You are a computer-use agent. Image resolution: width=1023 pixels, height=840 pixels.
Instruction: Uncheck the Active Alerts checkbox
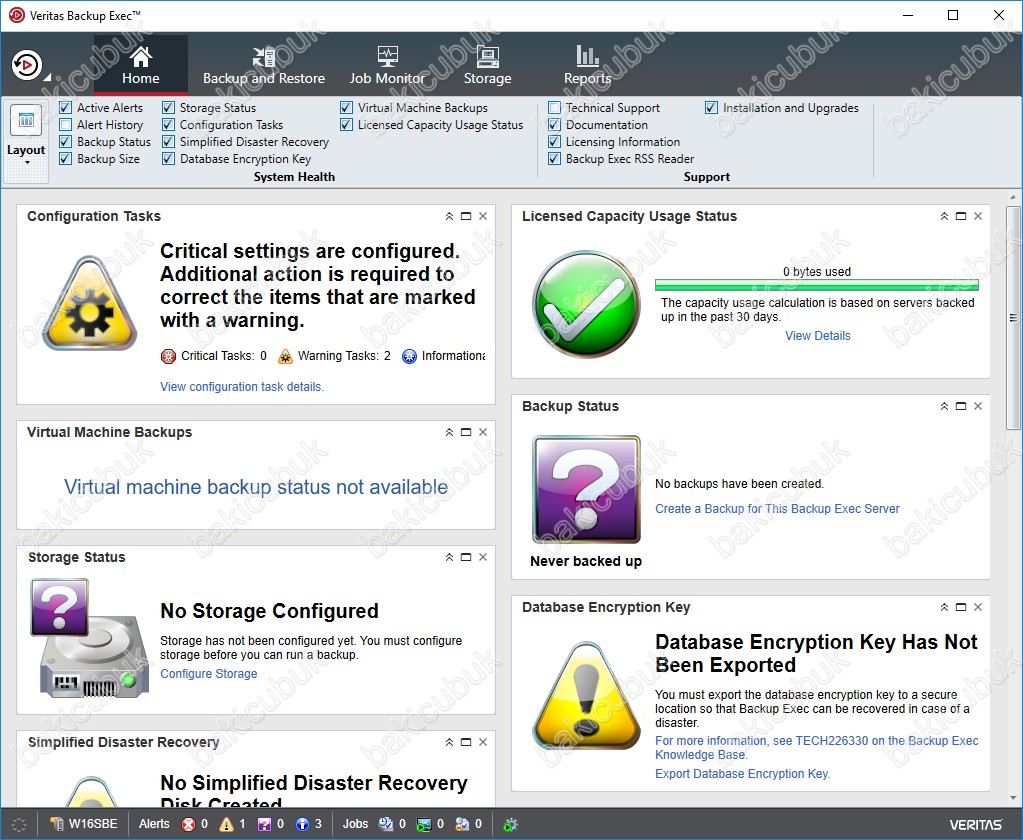coord(65,108)
